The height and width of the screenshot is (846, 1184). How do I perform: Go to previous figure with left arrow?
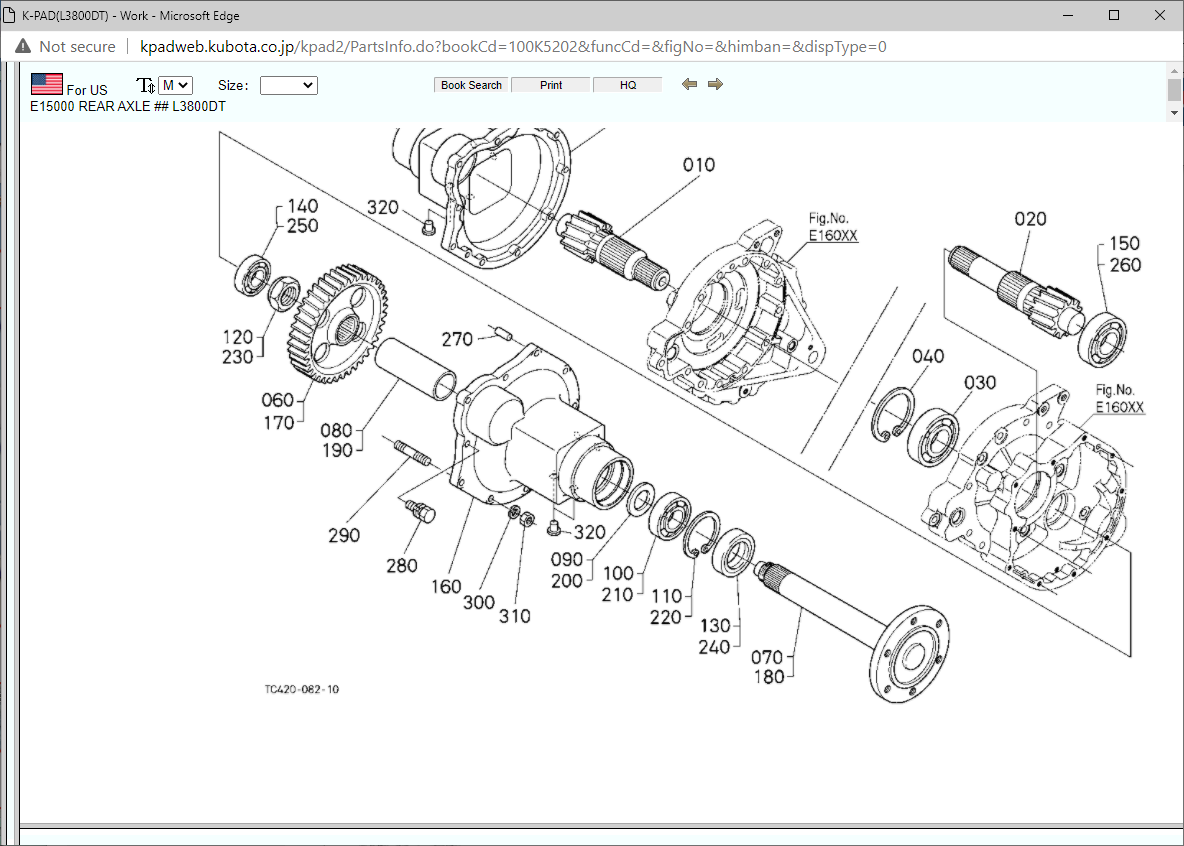pos(689,84)
